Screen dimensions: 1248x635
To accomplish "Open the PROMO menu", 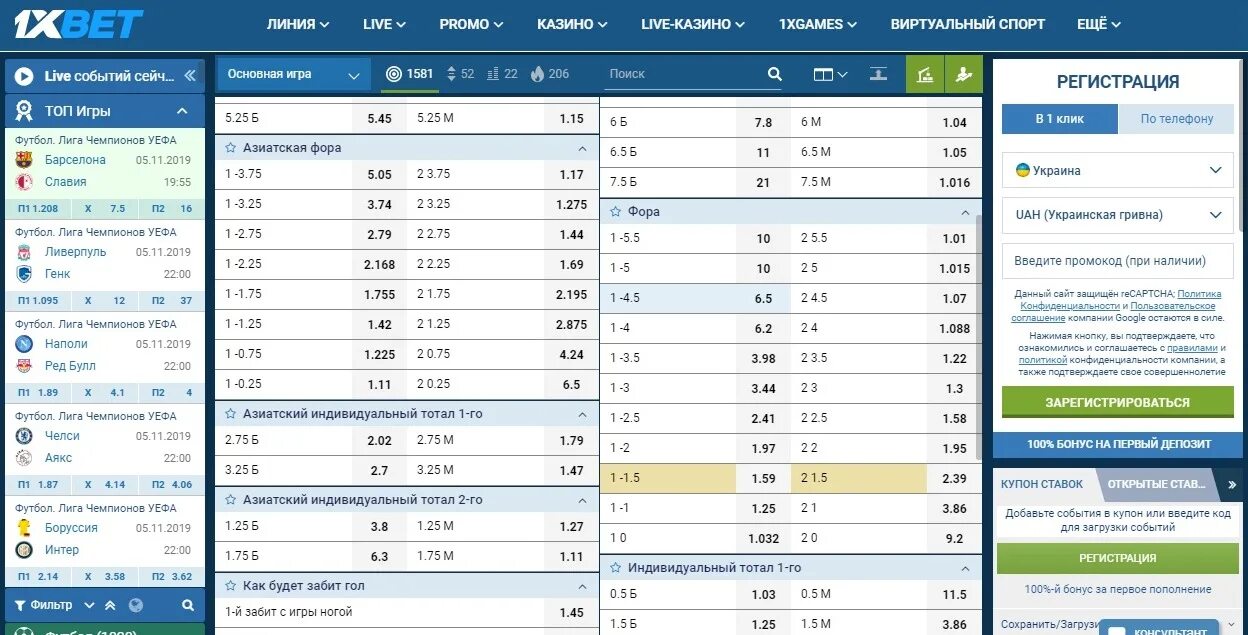I will pos(472,24).
